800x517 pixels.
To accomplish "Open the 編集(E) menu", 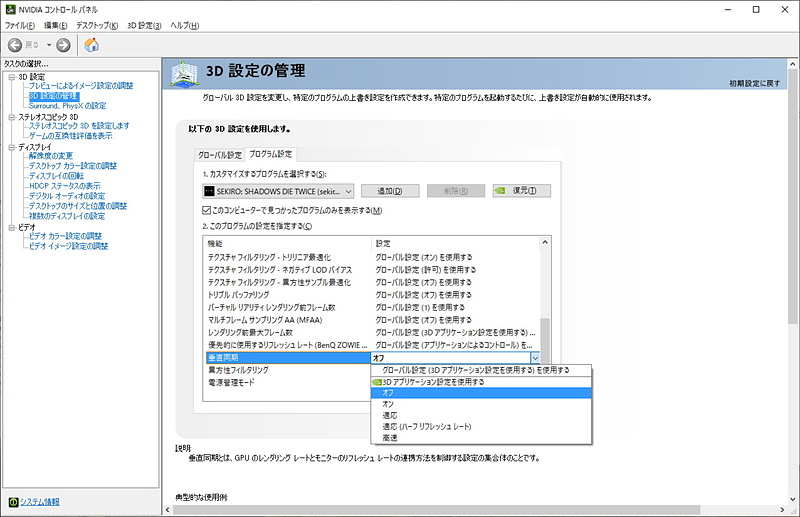I will 55,26.
